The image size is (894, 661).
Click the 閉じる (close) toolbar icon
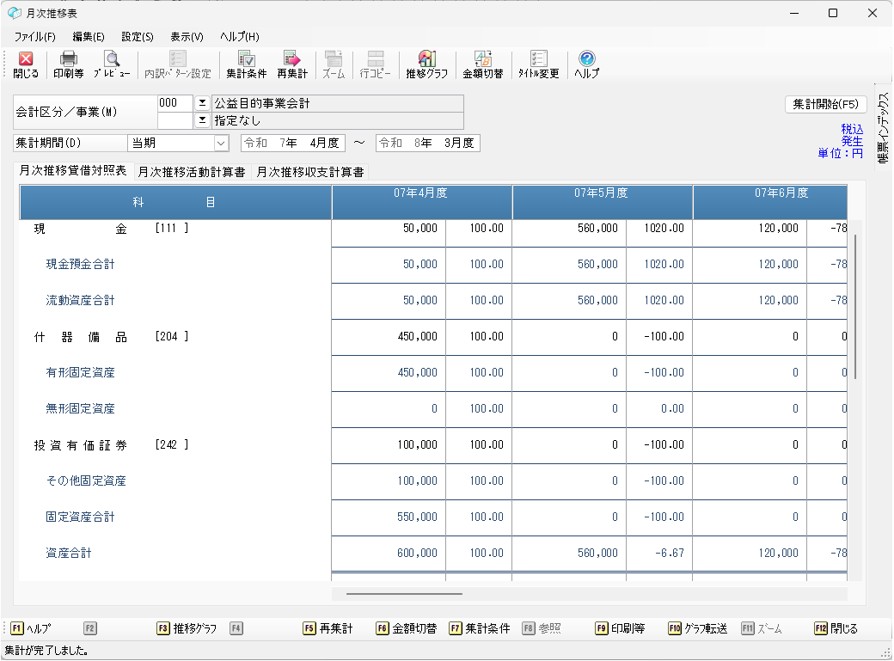(26, 65)
